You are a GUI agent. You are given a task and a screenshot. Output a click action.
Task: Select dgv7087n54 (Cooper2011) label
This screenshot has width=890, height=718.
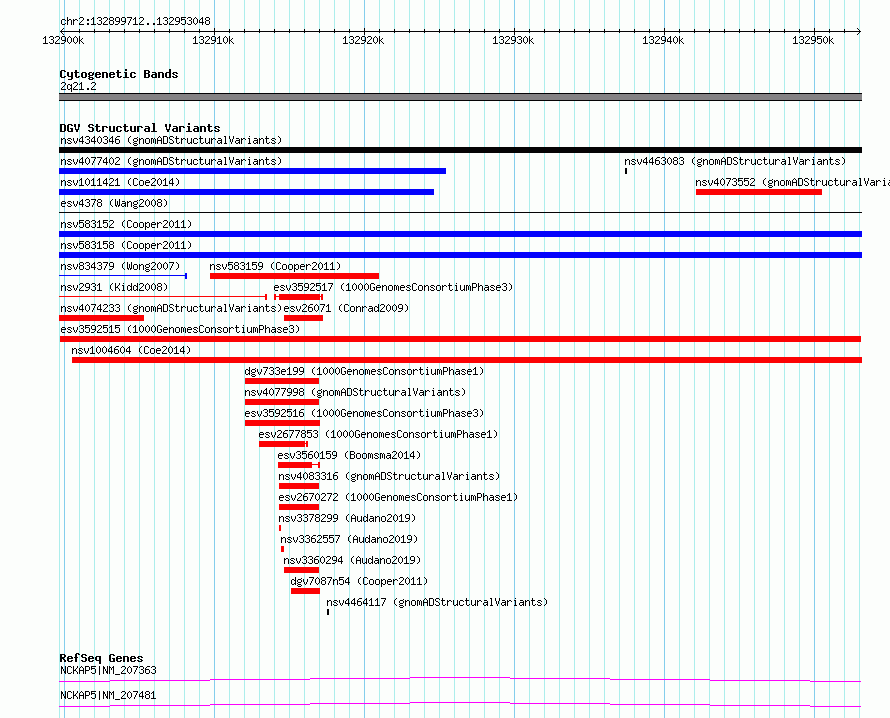click(359, 581)
